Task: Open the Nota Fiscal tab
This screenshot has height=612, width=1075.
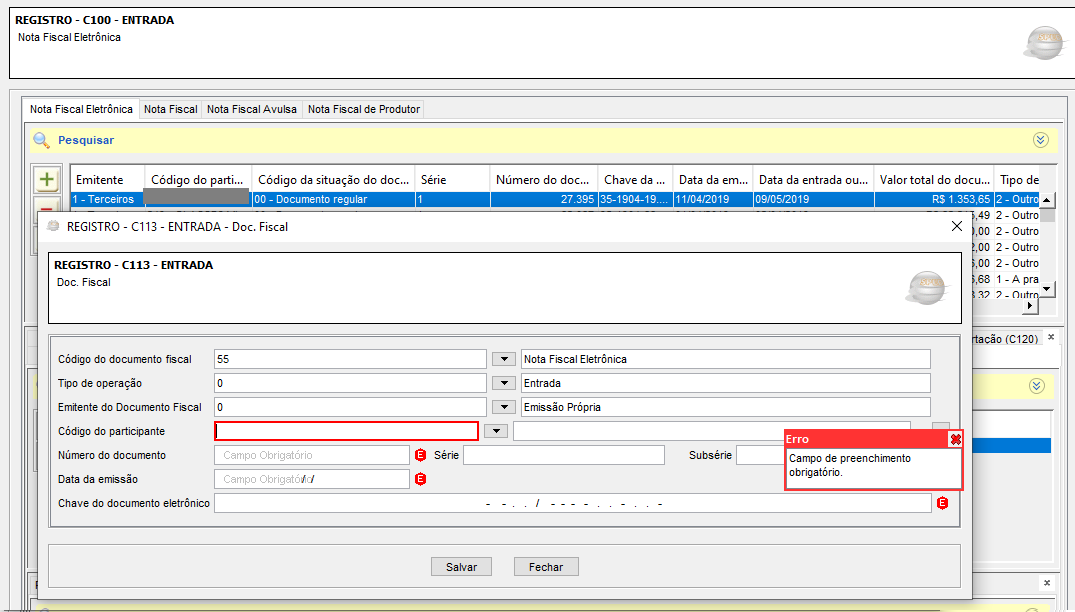Action: (170, 109)
